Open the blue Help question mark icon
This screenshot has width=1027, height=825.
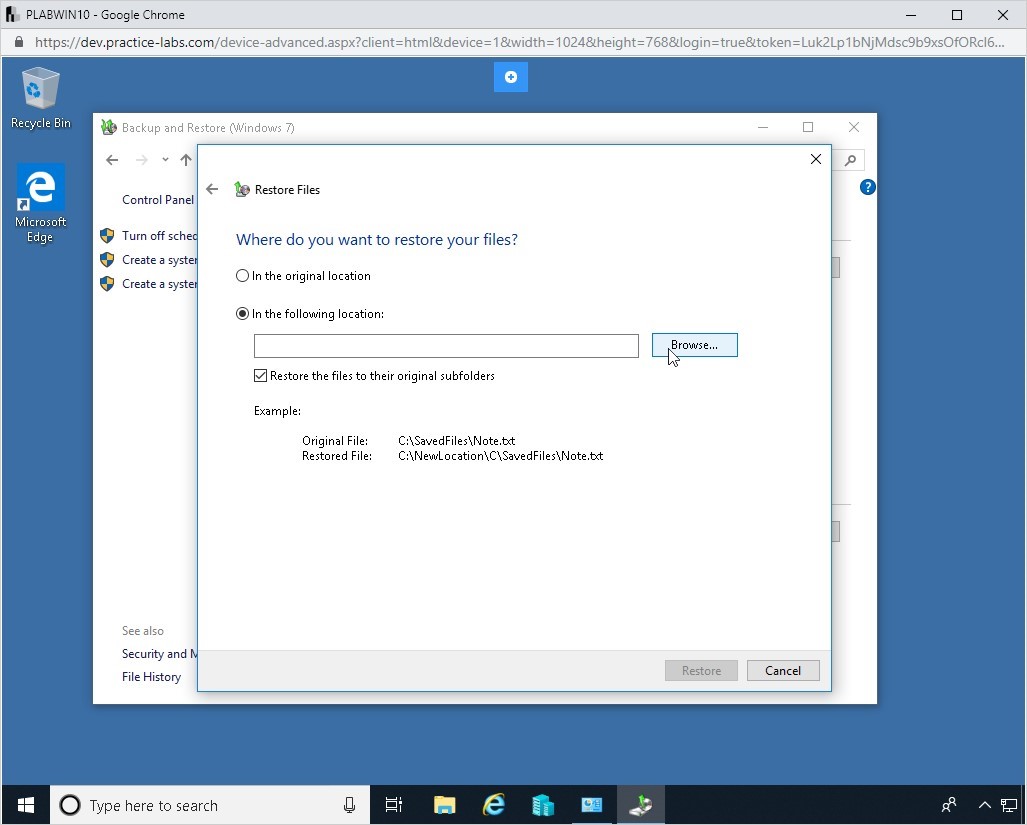[867, 187]
